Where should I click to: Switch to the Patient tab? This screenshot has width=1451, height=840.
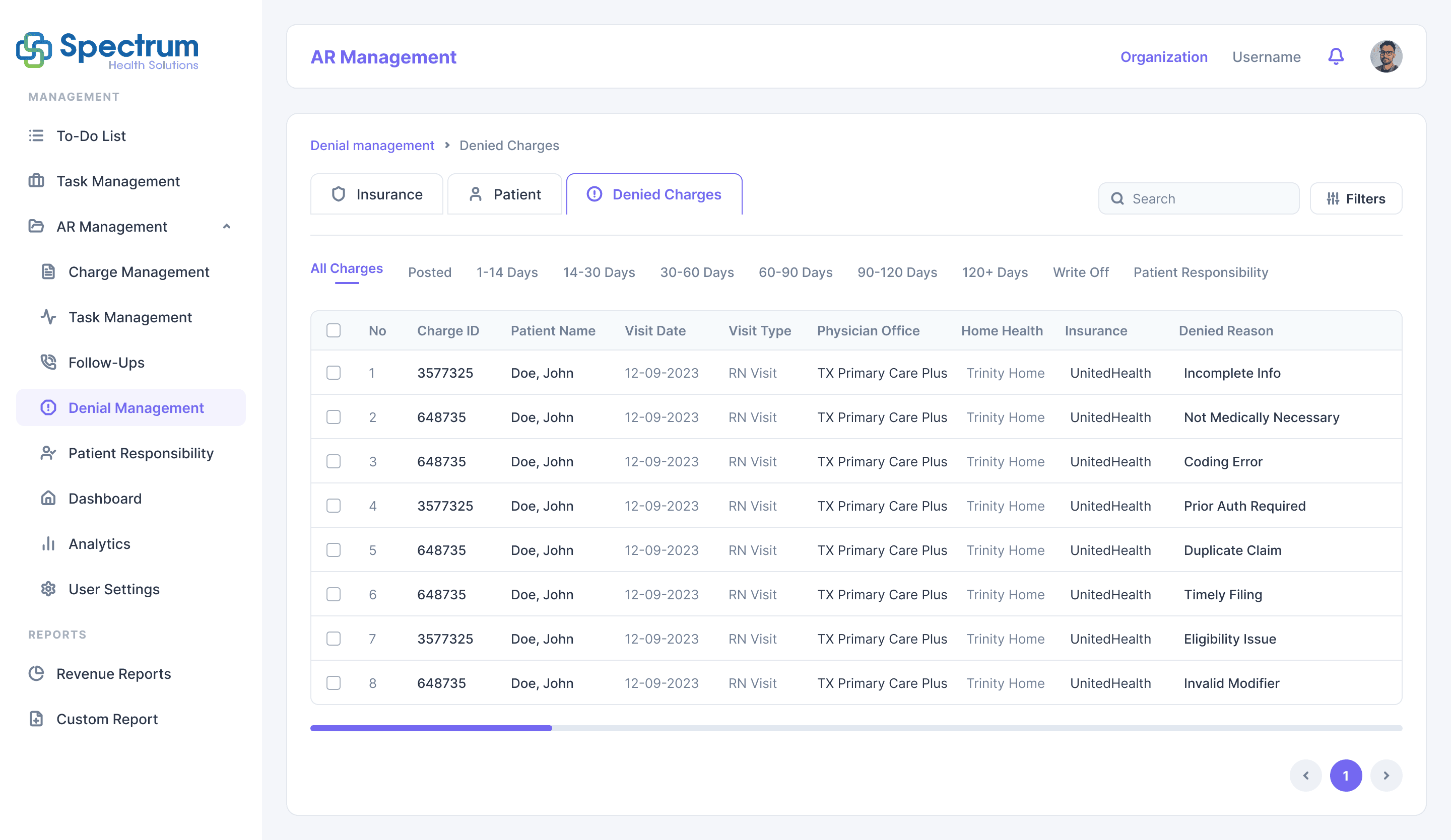coord(504,194)
